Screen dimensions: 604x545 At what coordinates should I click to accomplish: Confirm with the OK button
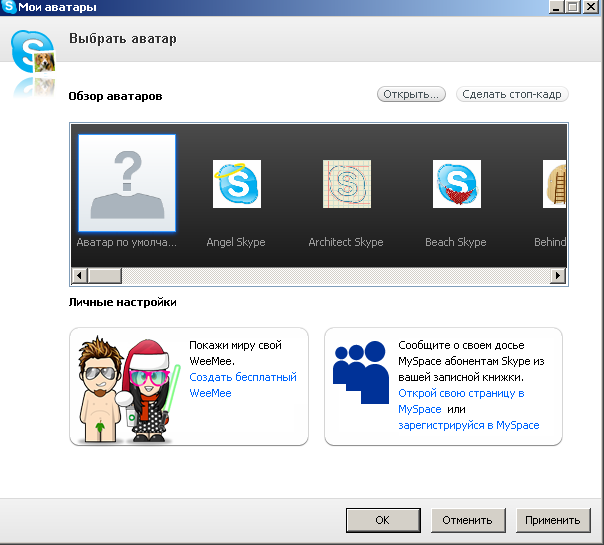(x=383, y=520)
